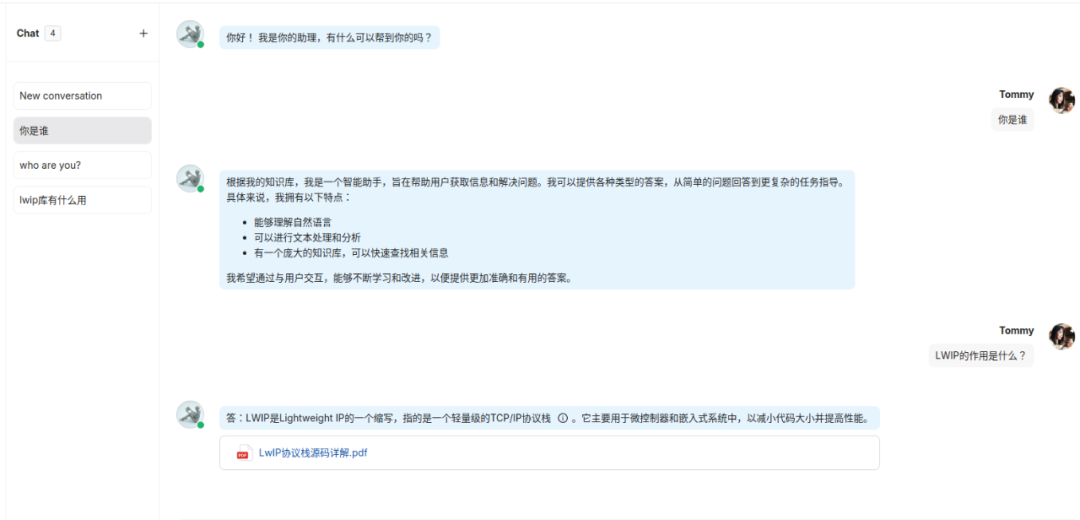Screen dimensions: 1080x520
Task: Click the chat count badge showing 4
Action: [52, 33]
